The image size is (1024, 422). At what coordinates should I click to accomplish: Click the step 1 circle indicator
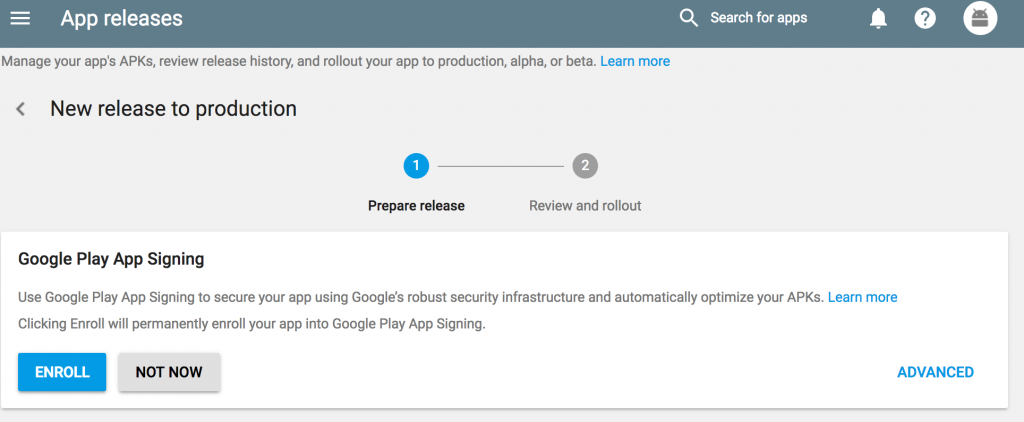(416, 166)
